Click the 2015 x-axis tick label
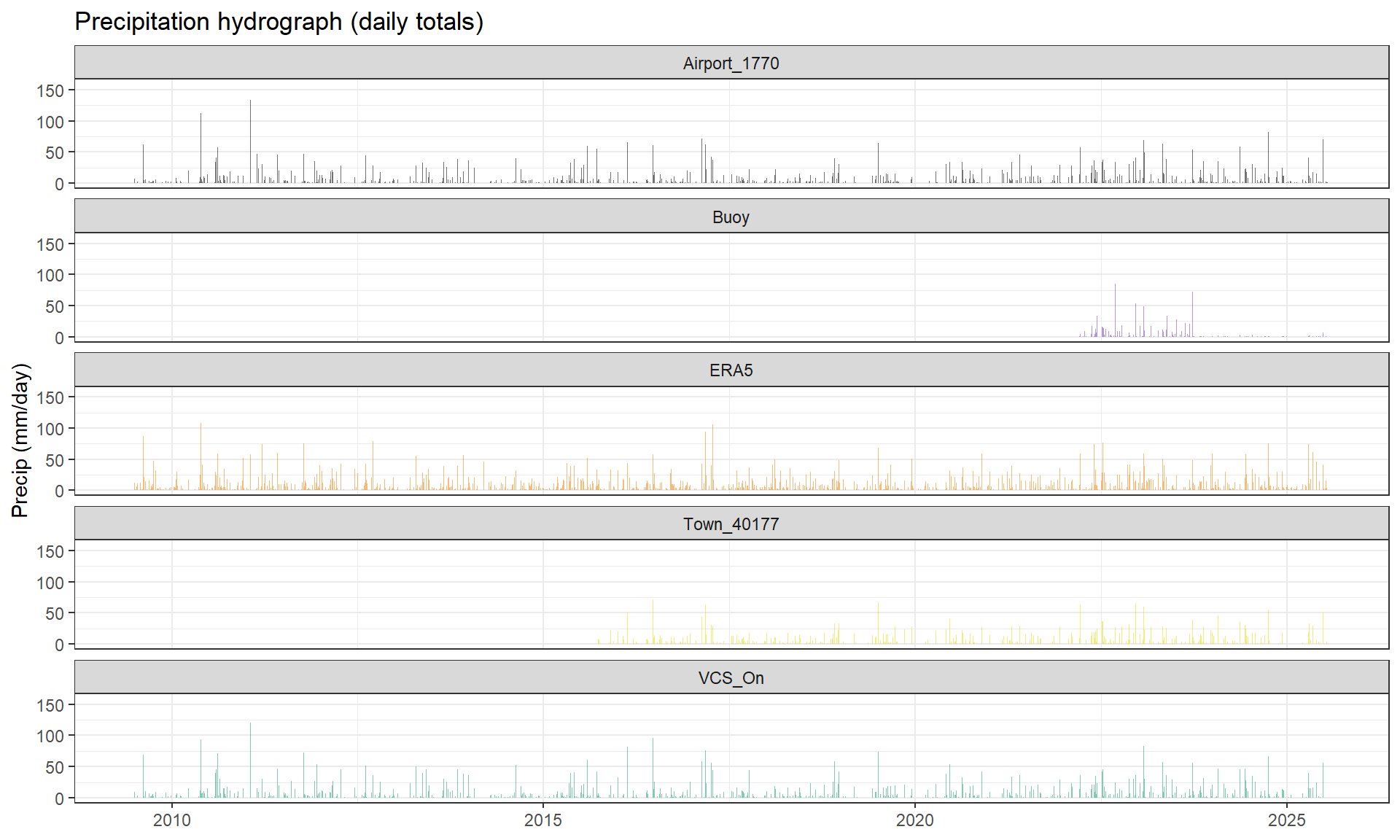The width and height of the screenshot is (1400, 840). click(543, 820)
